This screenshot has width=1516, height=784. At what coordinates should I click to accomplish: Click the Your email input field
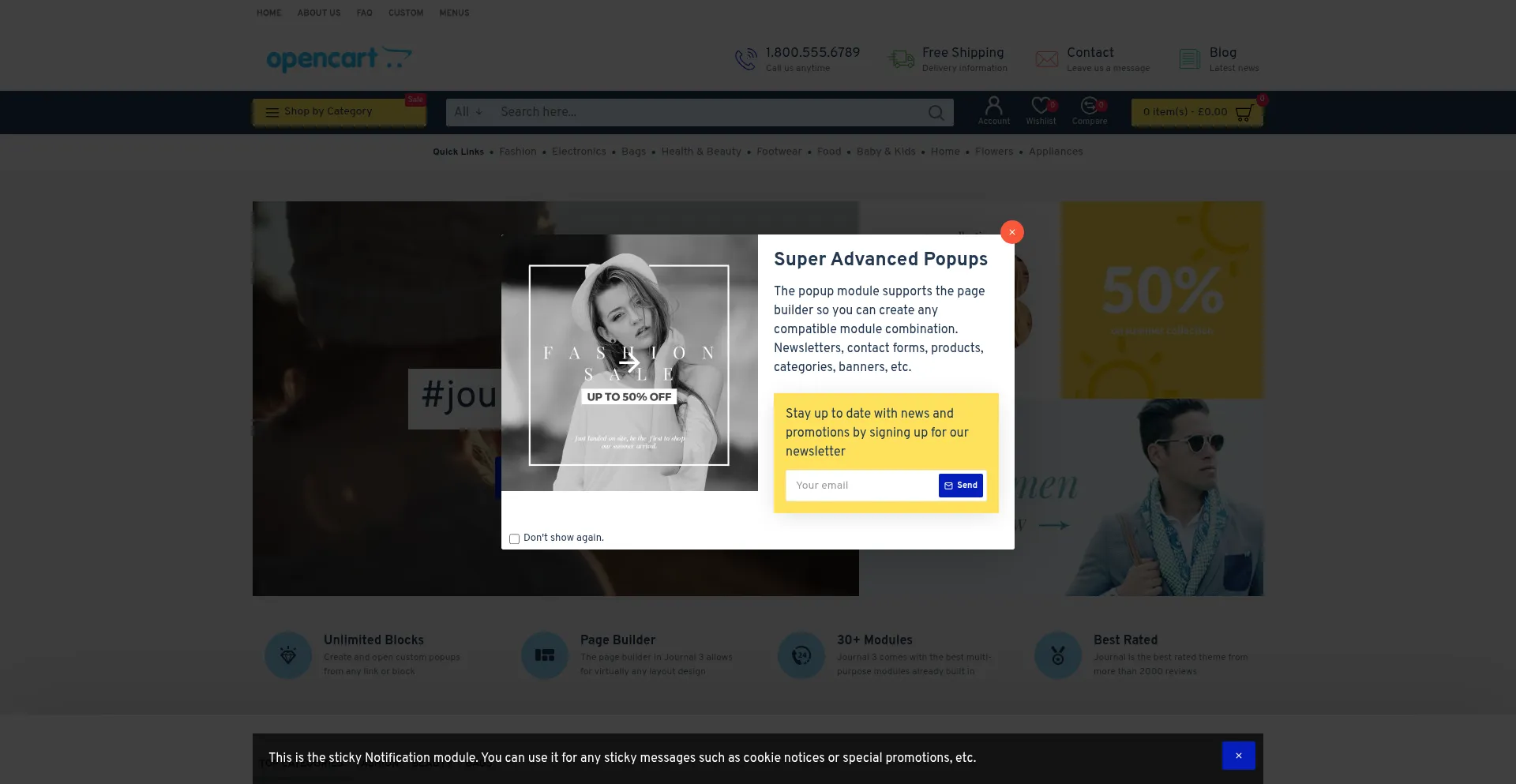tap(861, 486)
